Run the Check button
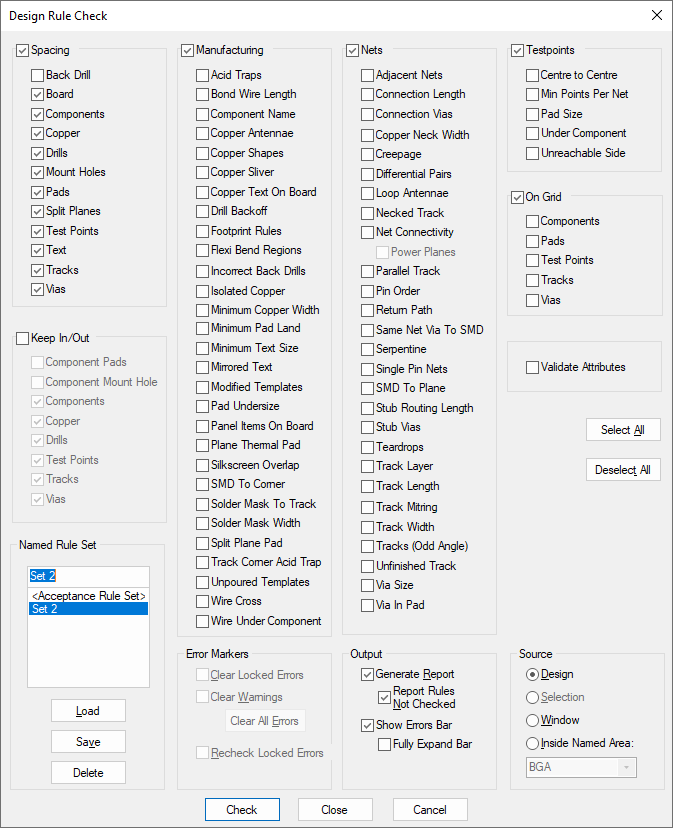 click(241, 810)
